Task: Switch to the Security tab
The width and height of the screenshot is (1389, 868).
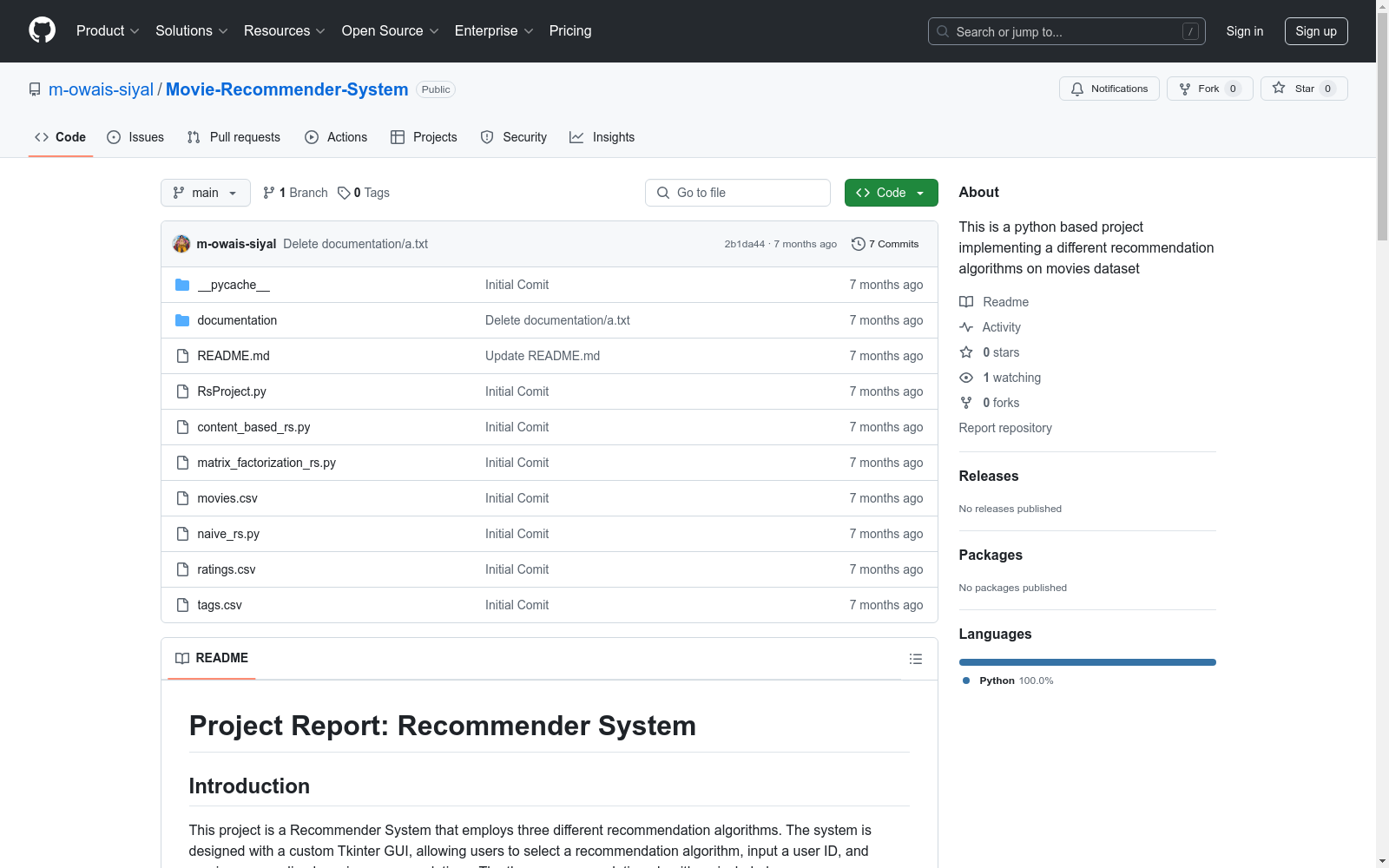Action: click(514, 137)
